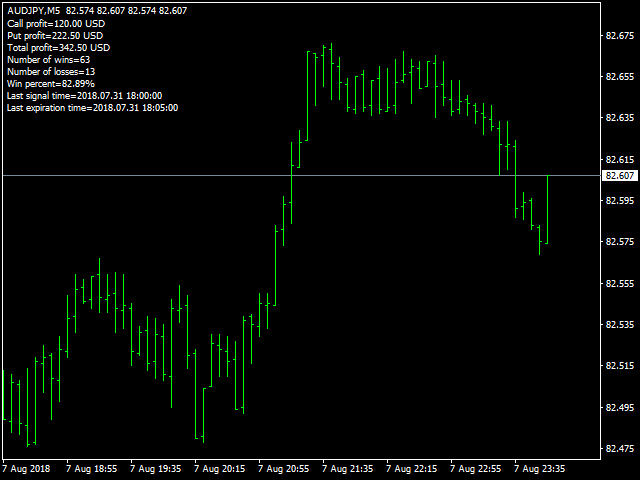Click the Last expiration time label
Viewport: 640px width, 480px height.
92,108
